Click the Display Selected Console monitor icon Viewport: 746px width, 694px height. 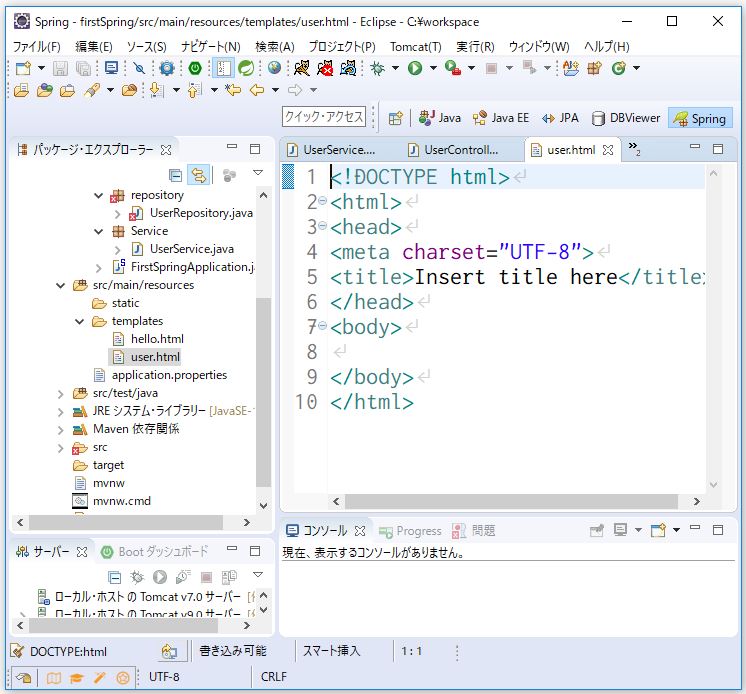tap(620, 530)
